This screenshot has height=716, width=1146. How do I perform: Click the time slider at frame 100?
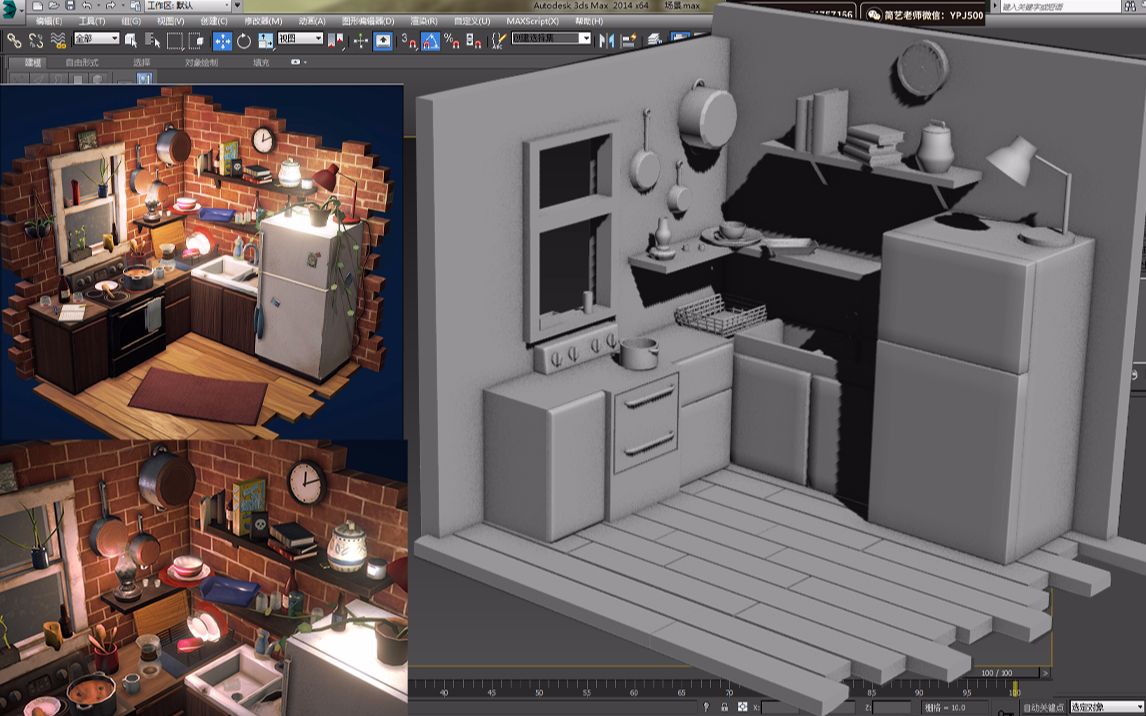pyautogui.click(x=1017, y=690)
